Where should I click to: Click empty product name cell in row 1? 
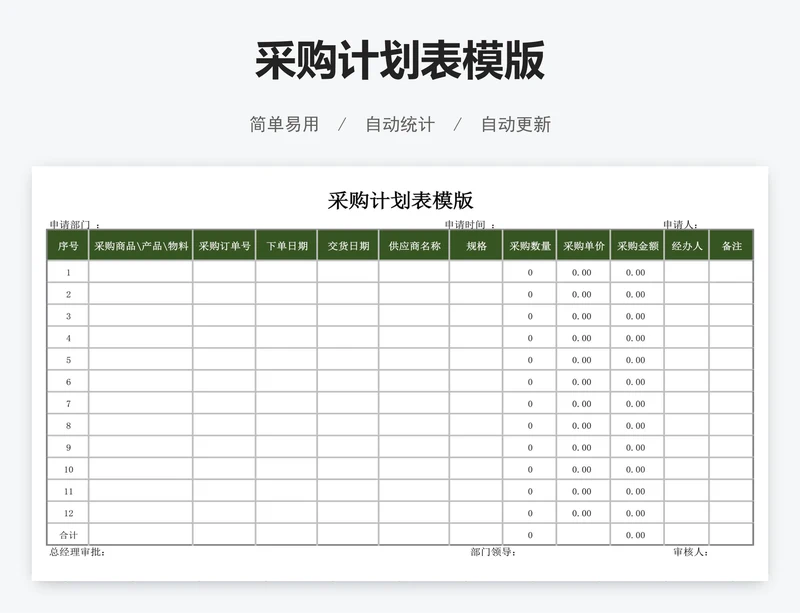(141, 272)
